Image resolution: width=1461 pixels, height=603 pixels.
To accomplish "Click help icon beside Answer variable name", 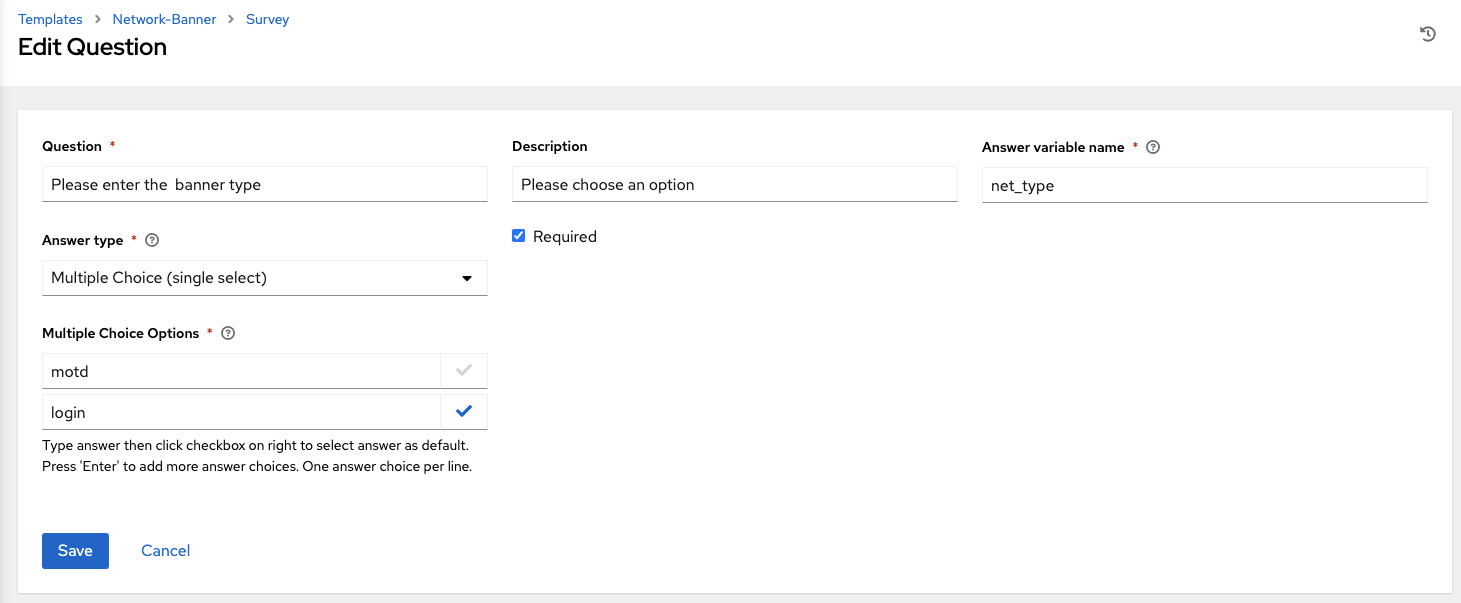I will (x=1153, y=147).
